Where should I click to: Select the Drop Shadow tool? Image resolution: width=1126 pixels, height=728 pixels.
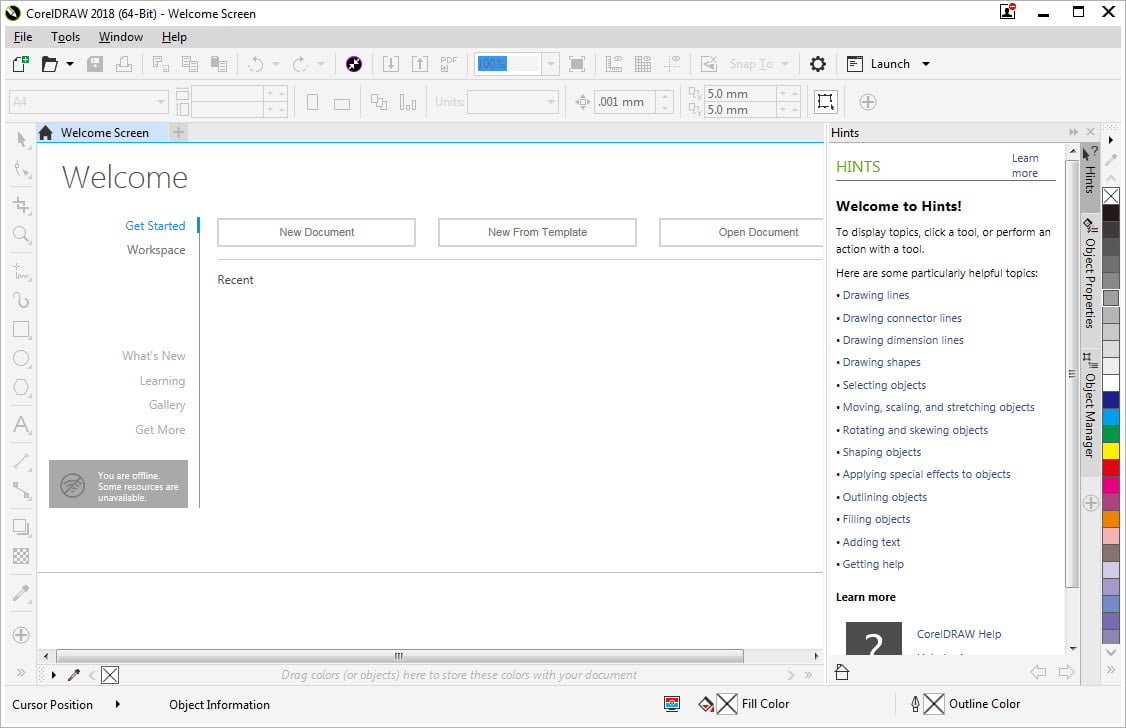coord(22,527)
